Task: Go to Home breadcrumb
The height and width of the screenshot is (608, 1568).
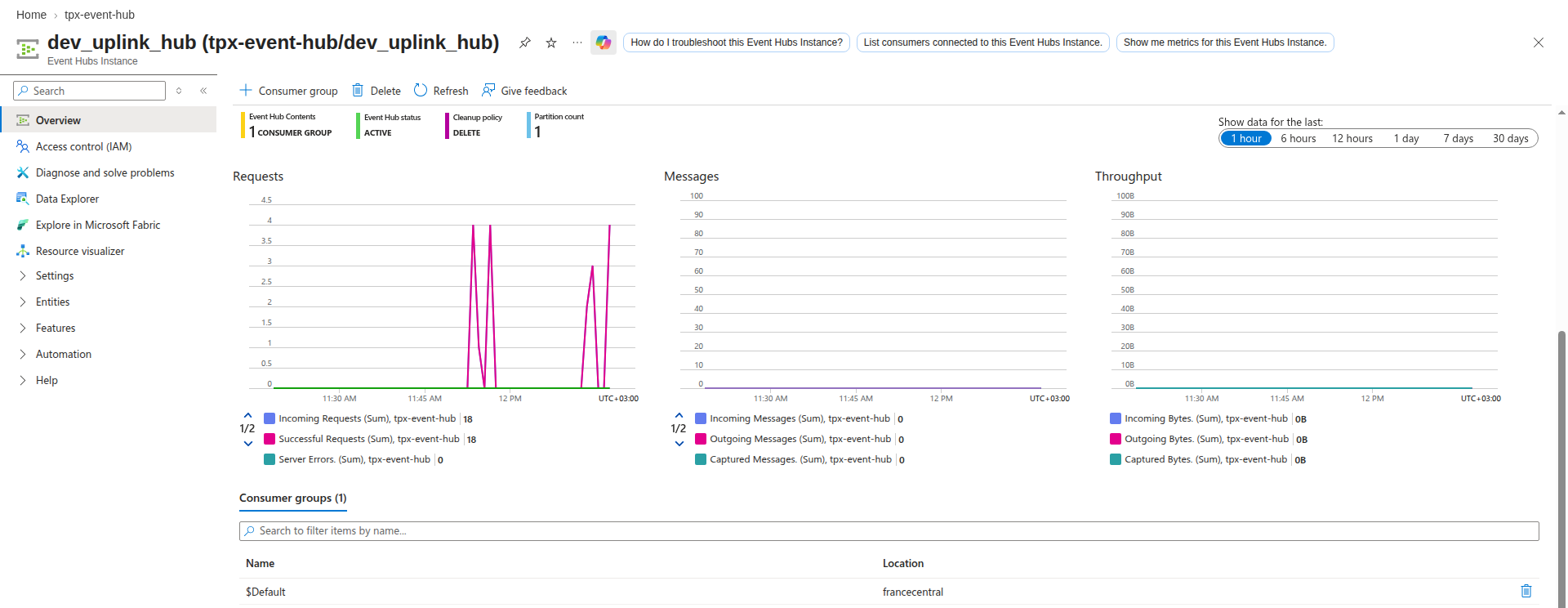Action: (31, 15)
